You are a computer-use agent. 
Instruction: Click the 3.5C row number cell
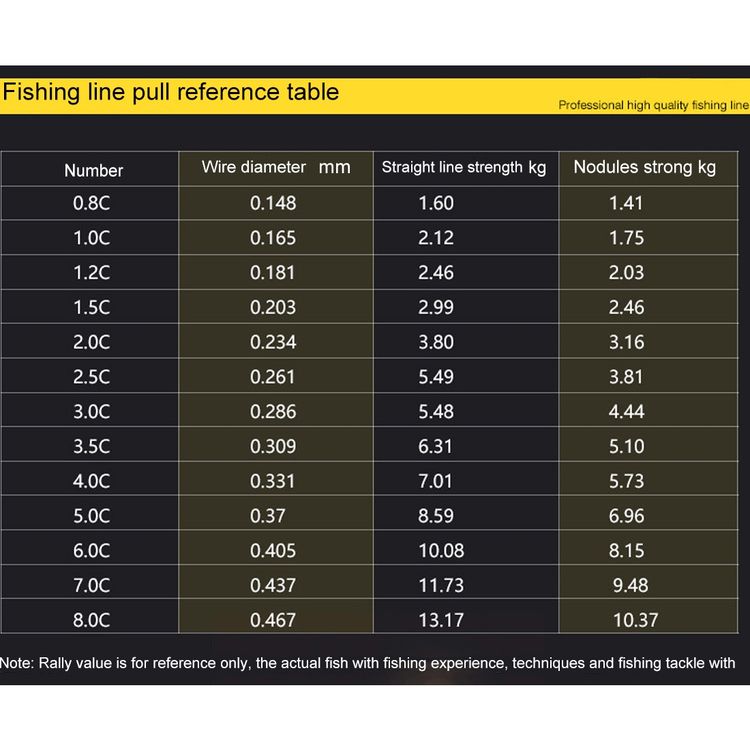[x=91, y=446]
